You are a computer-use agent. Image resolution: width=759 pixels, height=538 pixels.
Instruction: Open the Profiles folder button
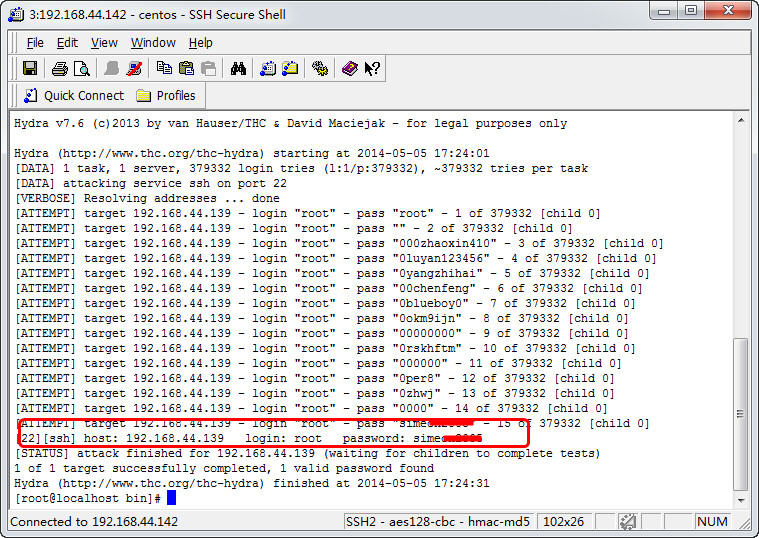point(166,95)
